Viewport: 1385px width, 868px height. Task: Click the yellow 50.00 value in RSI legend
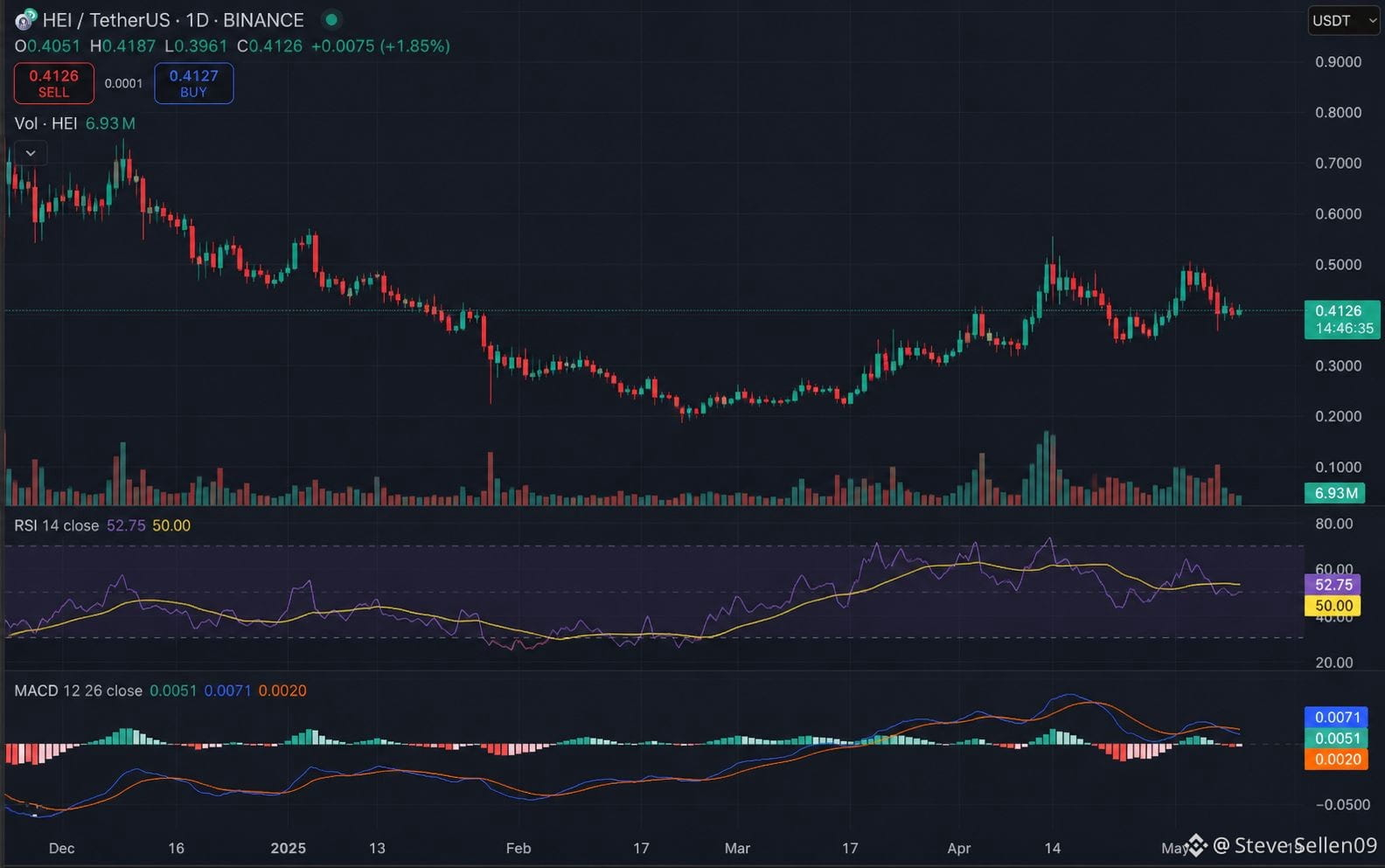click(171, 525)
